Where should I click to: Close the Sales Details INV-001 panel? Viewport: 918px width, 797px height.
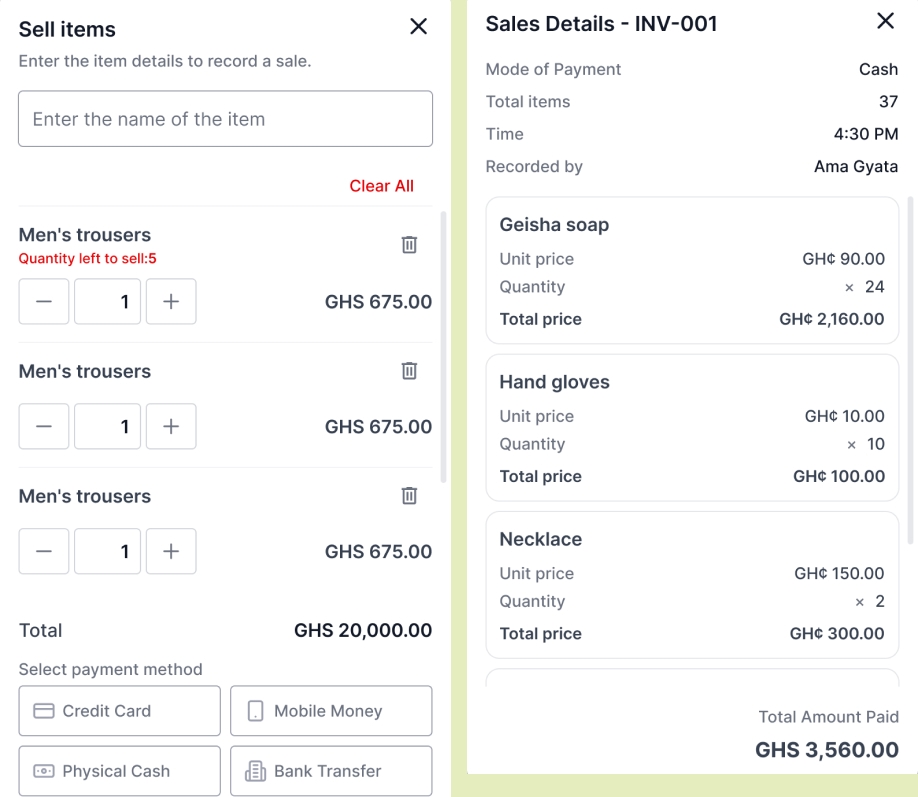click(x=885, y=21)
